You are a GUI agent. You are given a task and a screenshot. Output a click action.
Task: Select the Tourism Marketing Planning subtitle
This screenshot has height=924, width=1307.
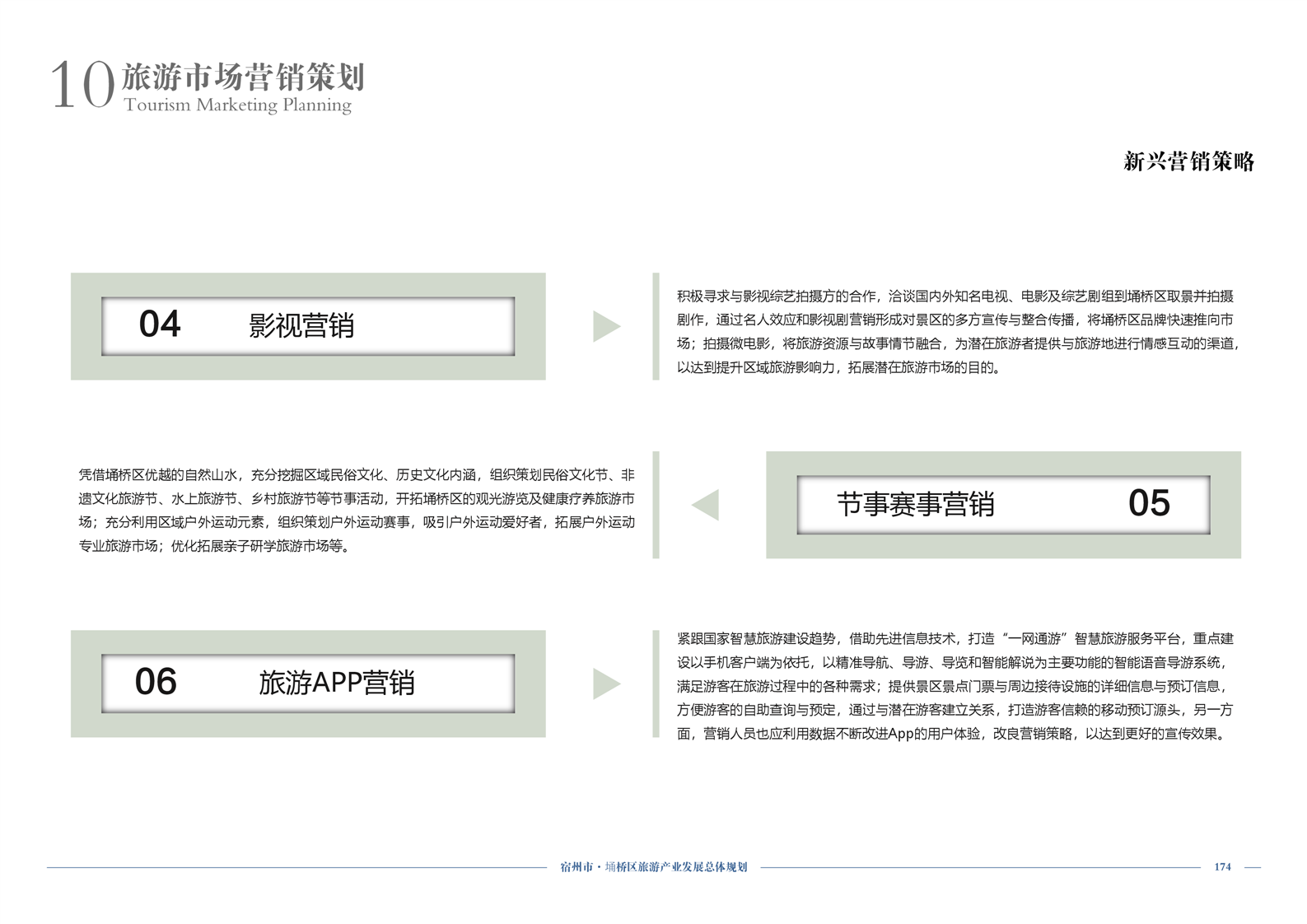[x=238, y=105]
